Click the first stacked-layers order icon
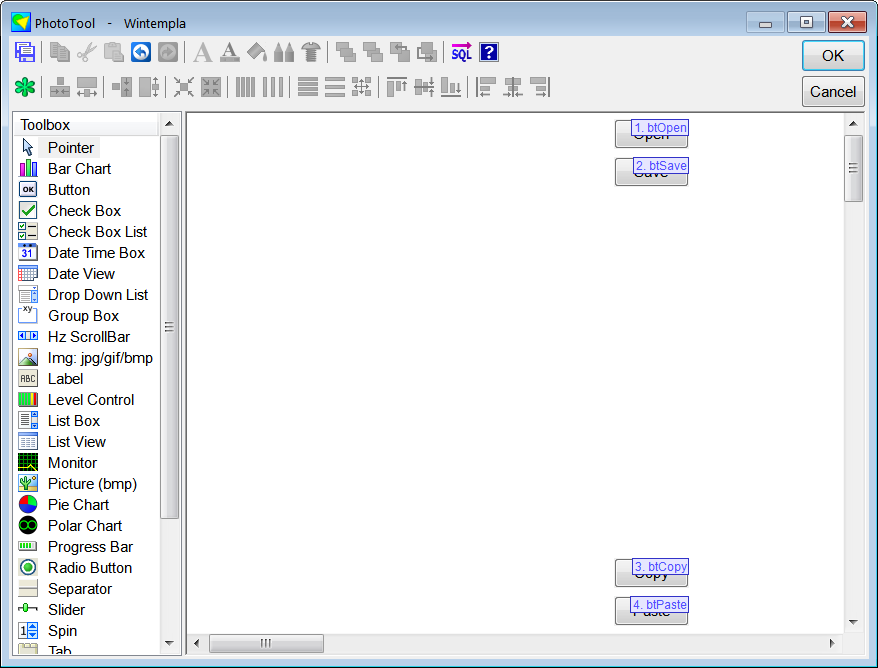Image resolution: width=878 pixels, height=668 pixels. (345, 53)
